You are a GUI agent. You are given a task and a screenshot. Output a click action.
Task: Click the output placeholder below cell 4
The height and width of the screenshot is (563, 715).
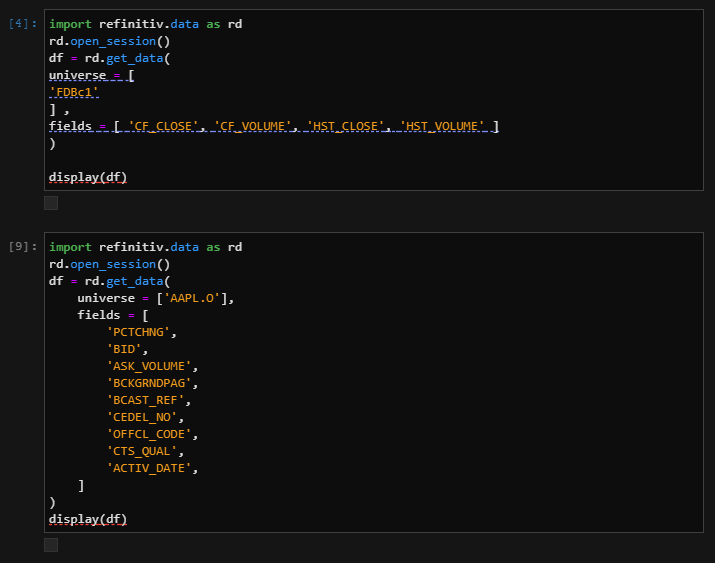tap(51, 203)
